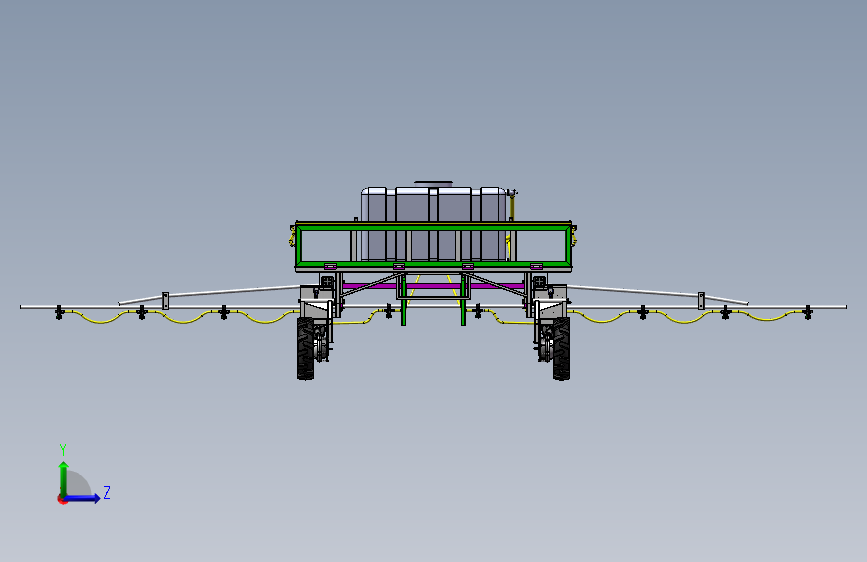Select the leftmost spray nozzle on the boom
The width and height of the screenshot is (867, 562).
[60, 313]
